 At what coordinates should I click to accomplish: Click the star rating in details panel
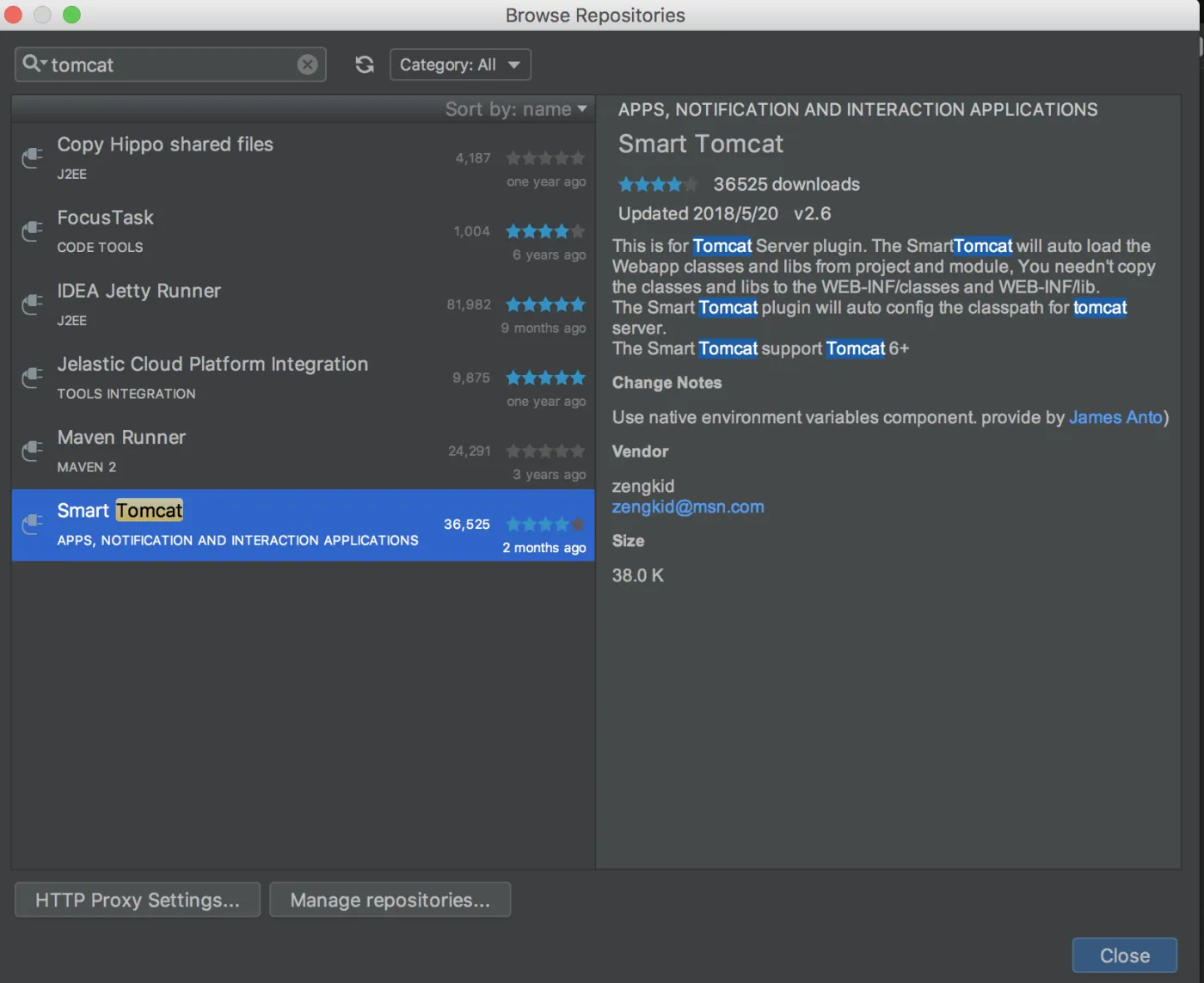tap(658, 184)
